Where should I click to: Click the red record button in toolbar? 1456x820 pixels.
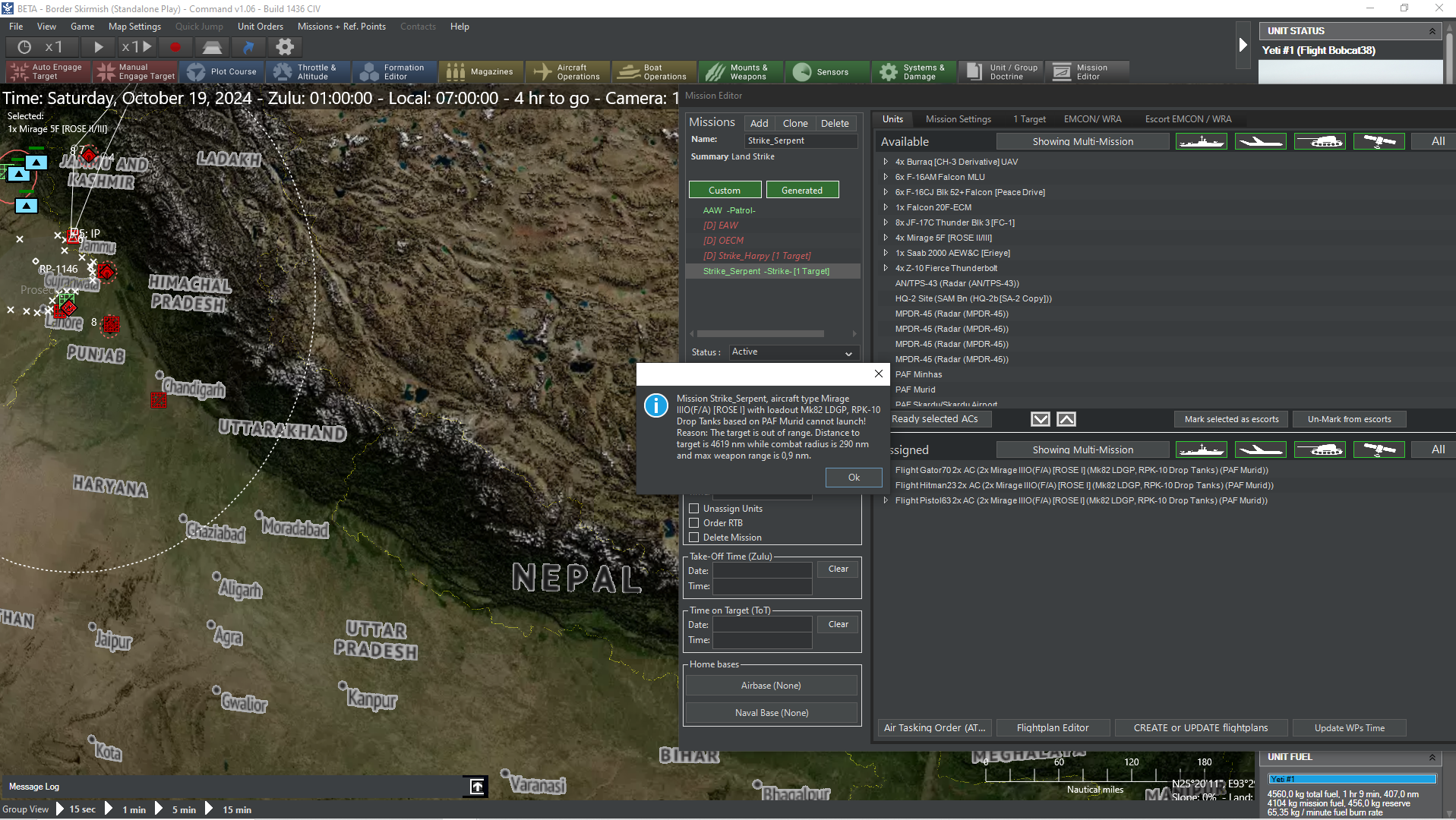click(175, 47)
